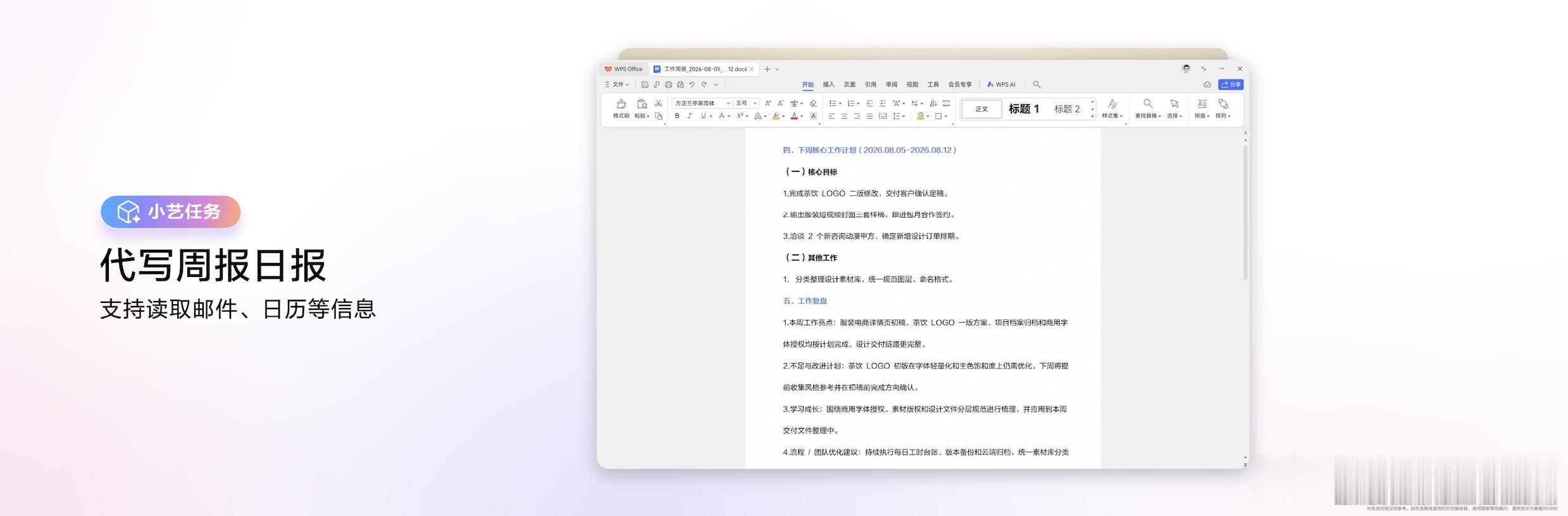1568x516 pixels.
Task: Click the ribbon search magnifier icon
Action: tap(1036, 84)
